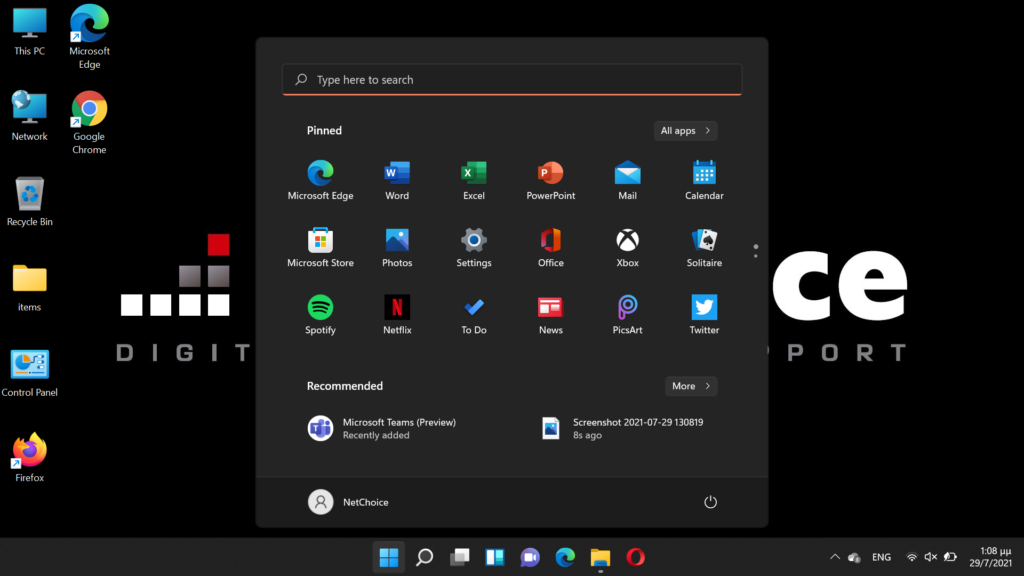This screenshot has height=576, width=1024.
Task: Open Task View on the taskbar
Action: coord(460,557)
